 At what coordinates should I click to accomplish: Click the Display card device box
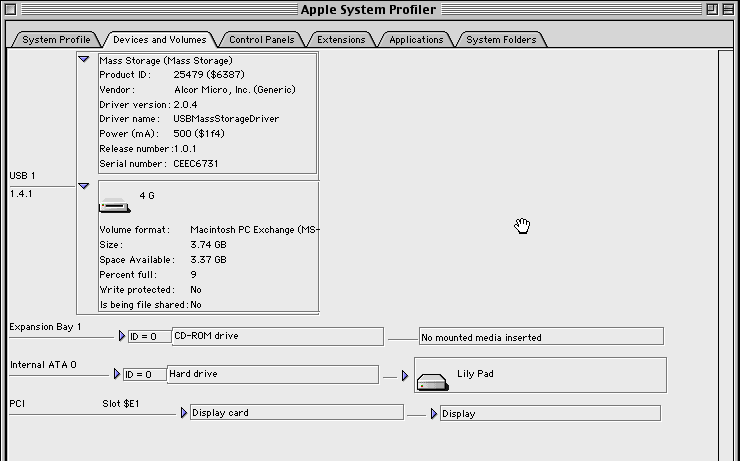pyautogui.click(x=297, y=412)
